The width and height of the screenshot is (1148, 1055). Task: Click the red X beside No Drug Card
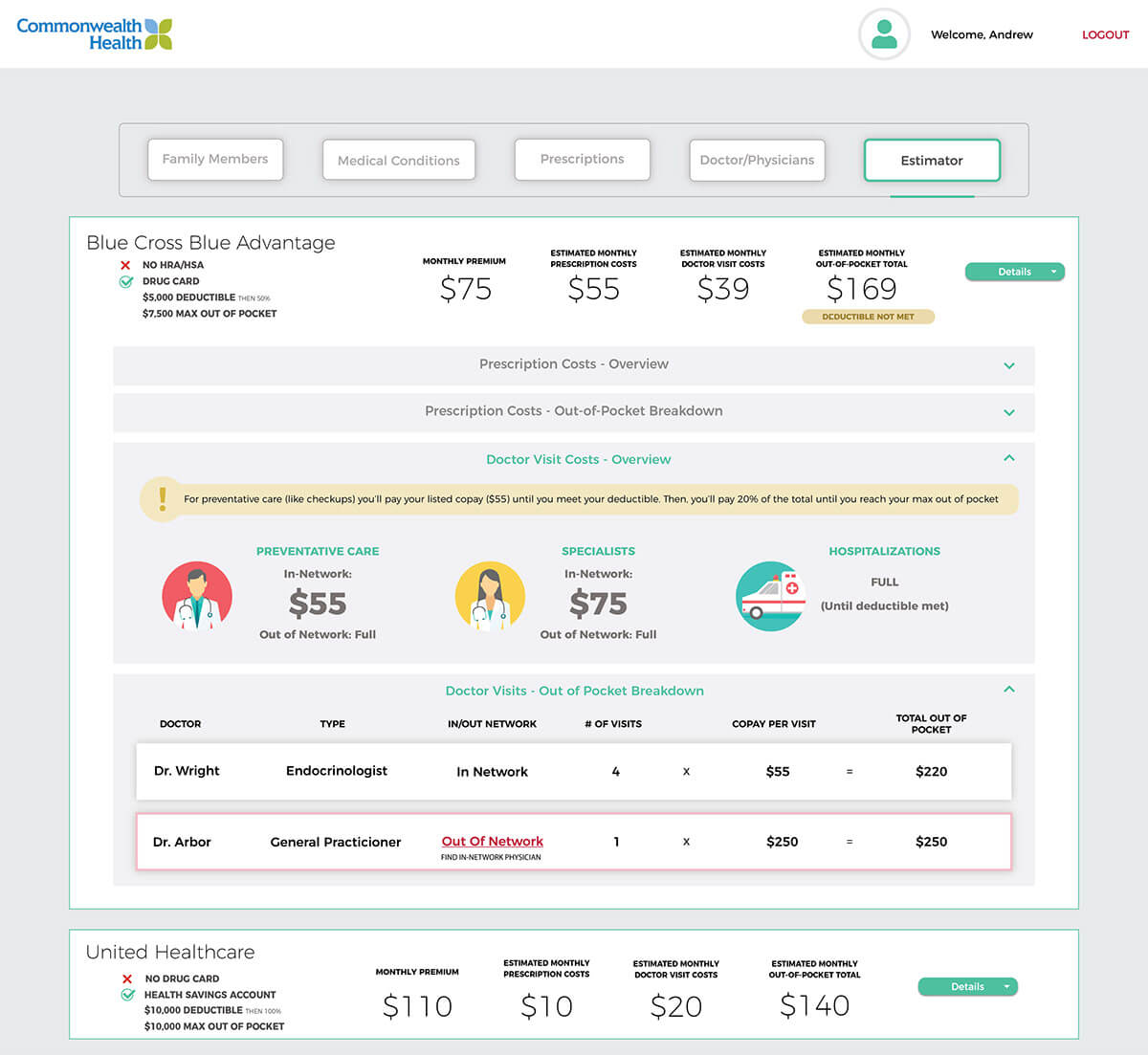coord(127,978)
